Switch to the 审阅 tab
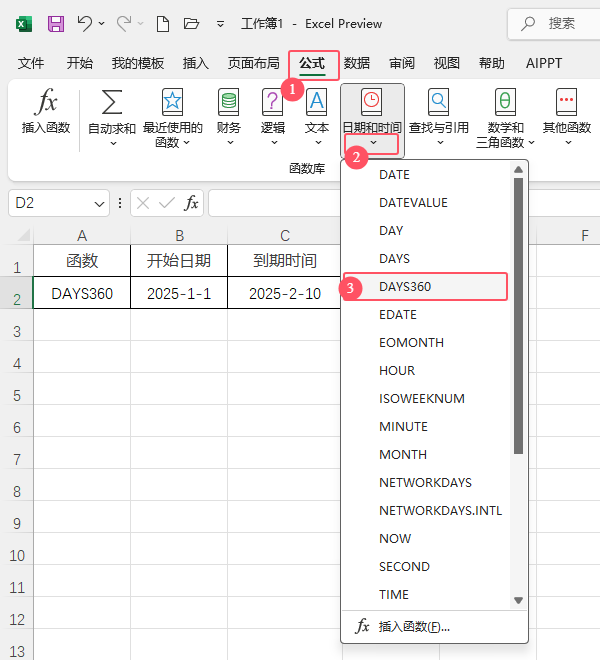 tap(402, 63)
